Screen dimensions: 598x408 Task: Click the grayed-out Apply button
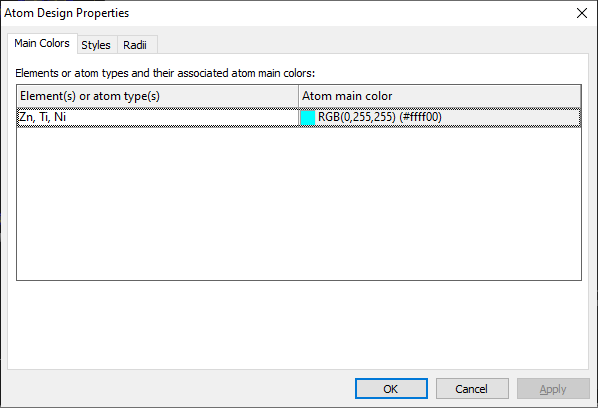[x=553, y=389]
